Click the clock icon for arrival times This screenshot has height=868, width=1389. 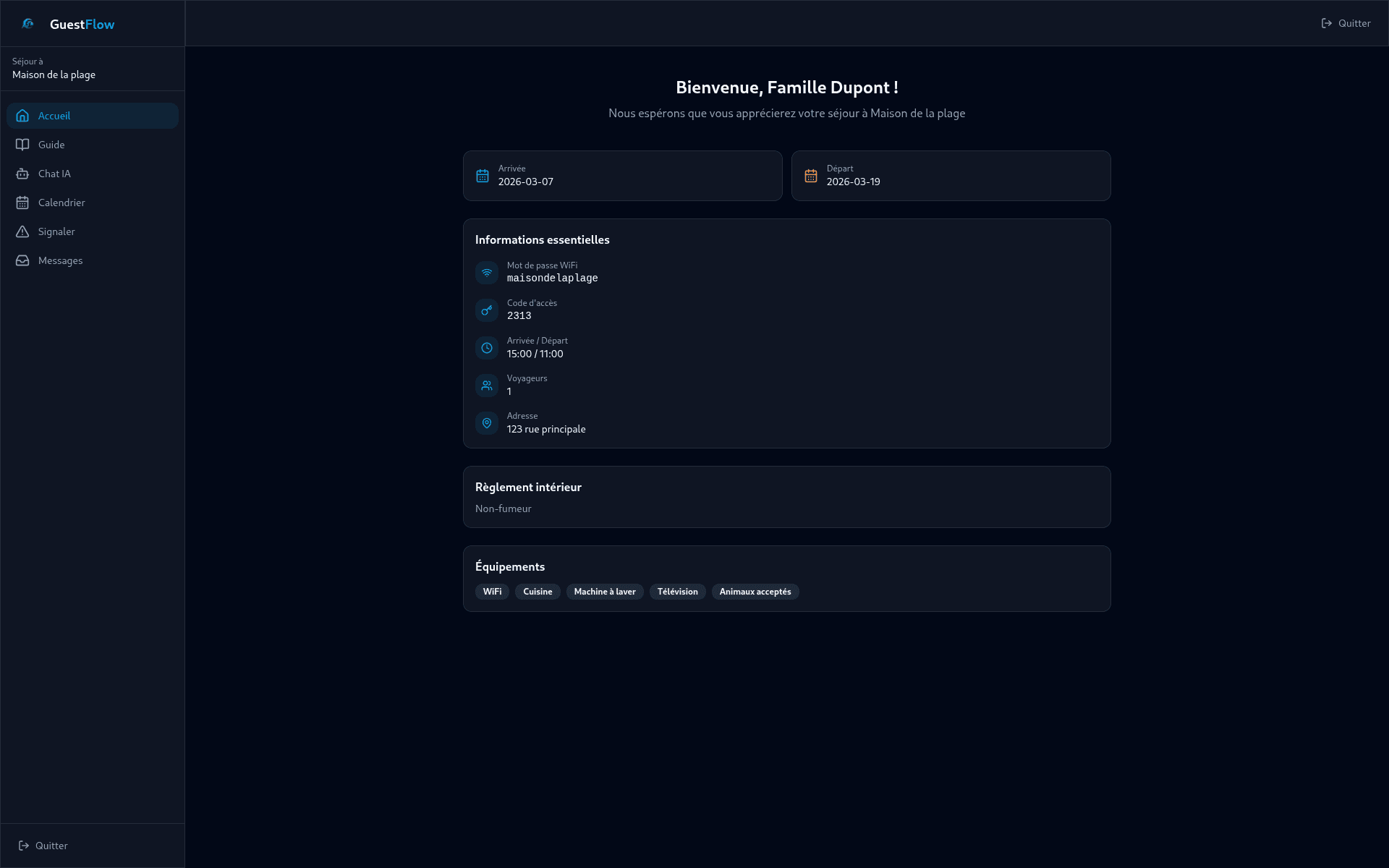coord(487,348)
